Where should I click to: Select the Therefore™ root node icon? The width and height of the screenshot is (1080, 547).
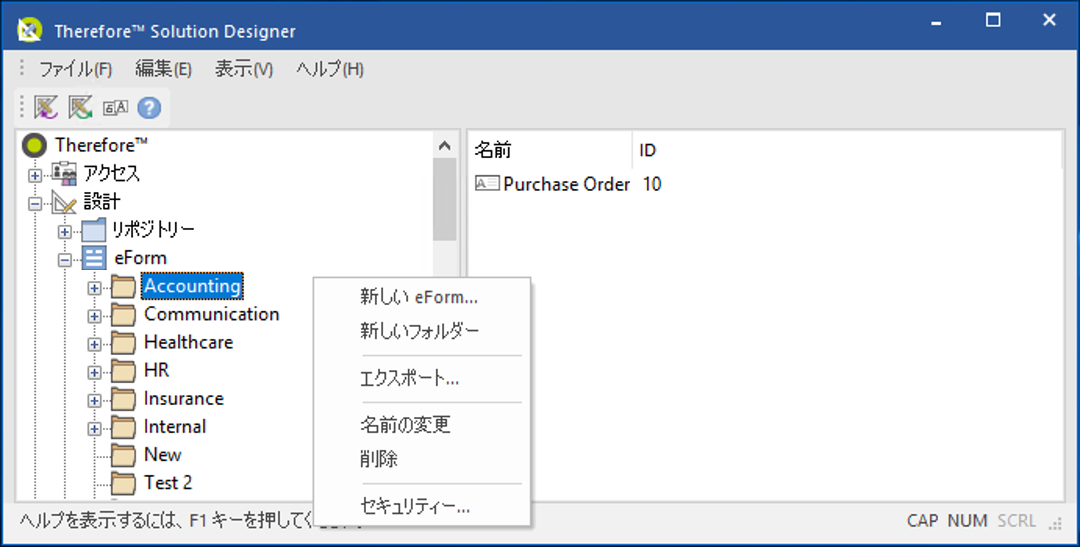point(34,145)
